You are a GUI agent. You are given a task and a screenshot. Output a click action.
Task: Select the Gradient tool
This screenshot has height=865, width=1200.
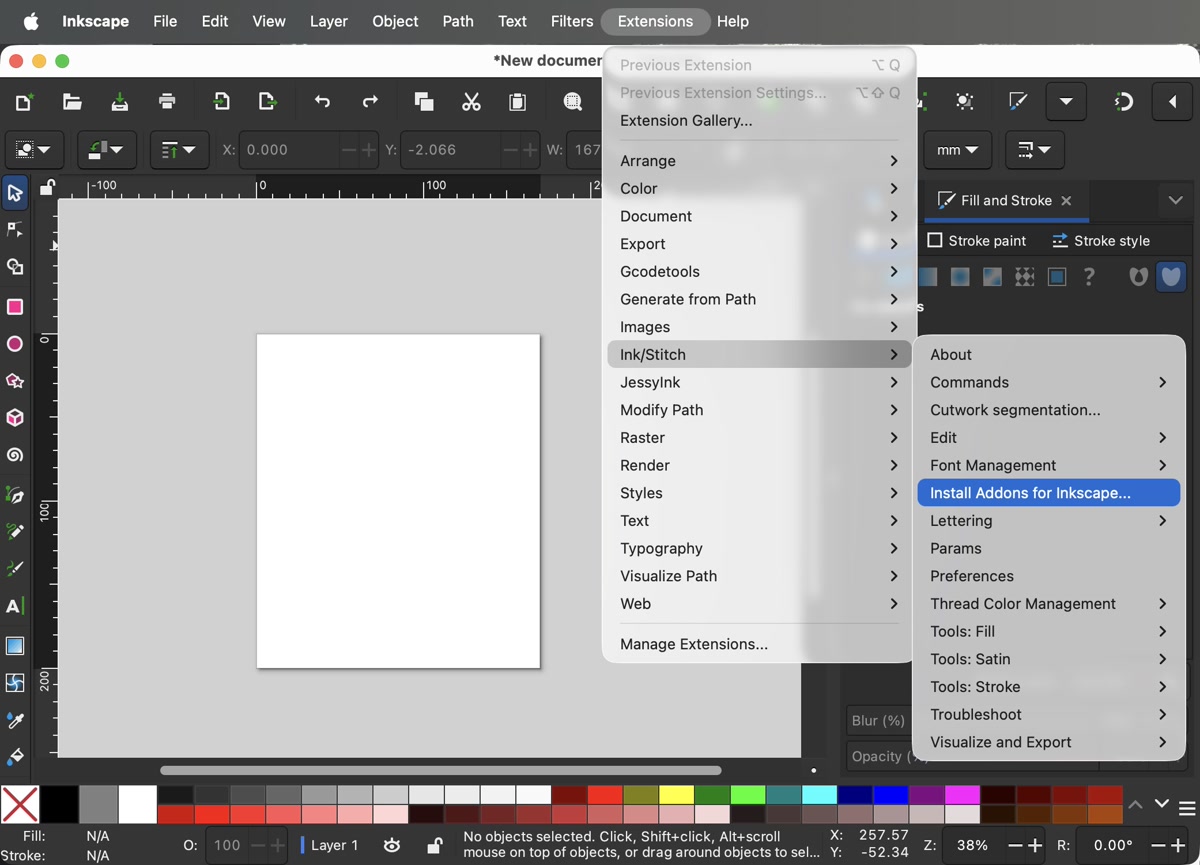(15, 646)
